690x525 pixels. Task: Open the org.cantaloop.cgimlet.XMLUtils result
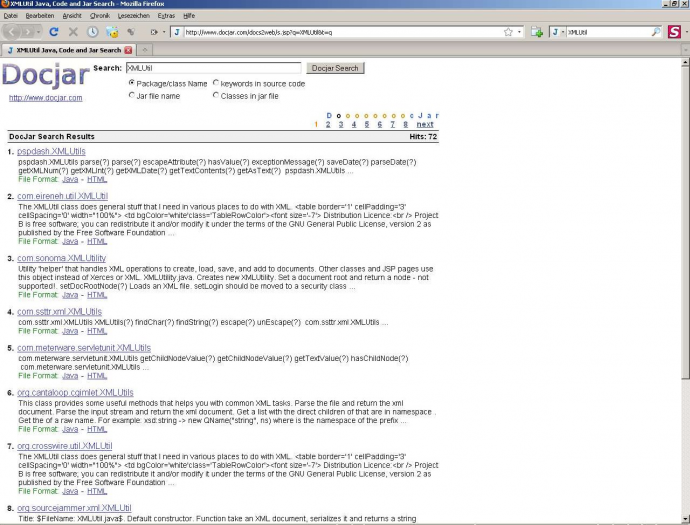pyautogui.click(x=75, y=393)
